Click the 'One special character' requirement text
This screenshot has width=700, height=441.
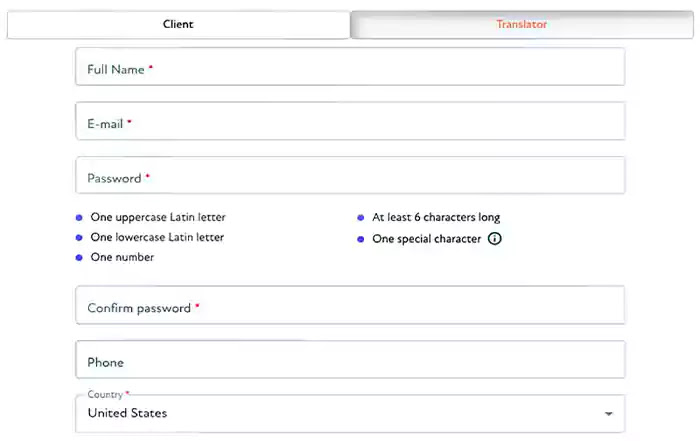[427, 239]
